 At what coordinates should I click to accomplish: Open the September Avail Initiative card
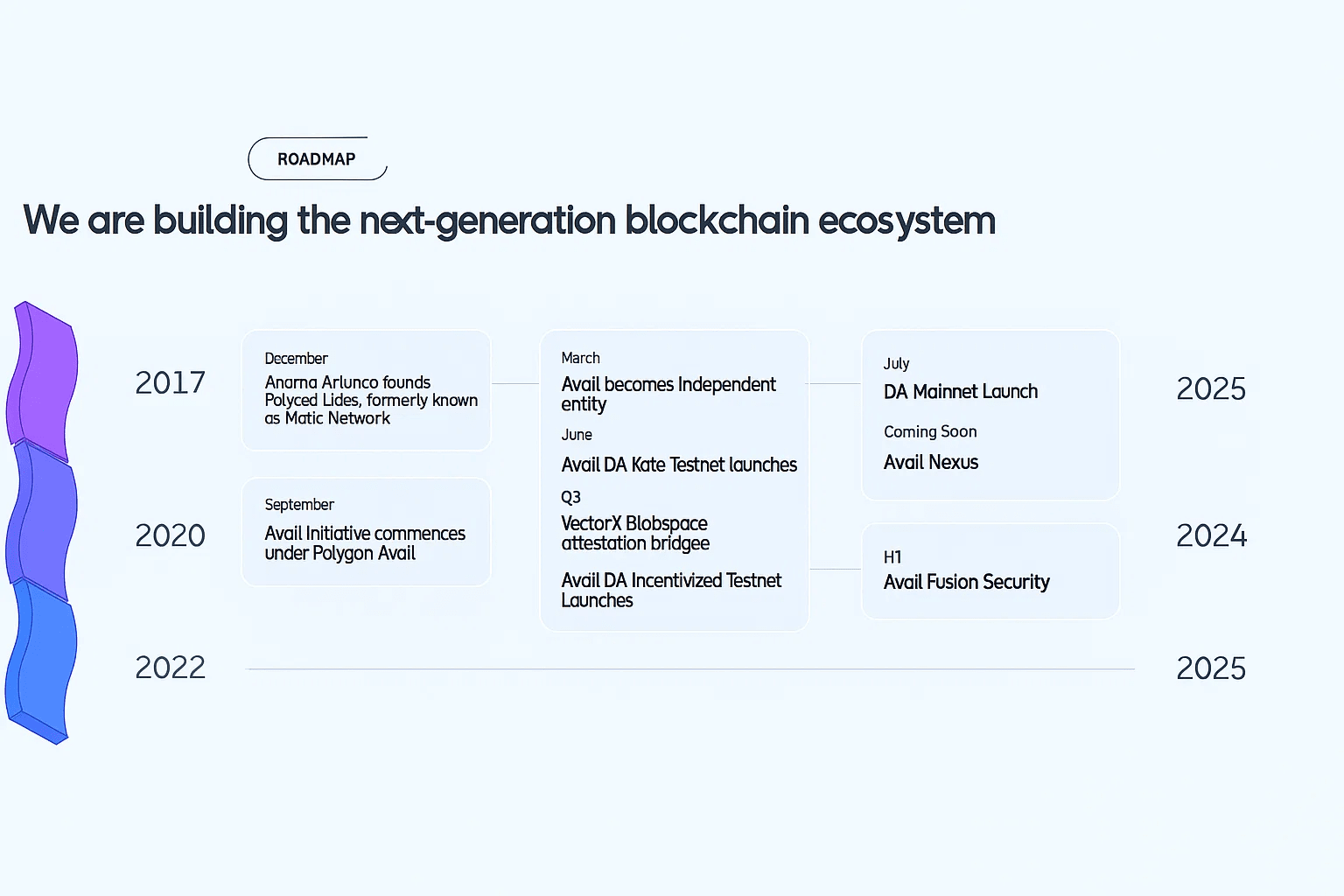[x=366, y=532]
